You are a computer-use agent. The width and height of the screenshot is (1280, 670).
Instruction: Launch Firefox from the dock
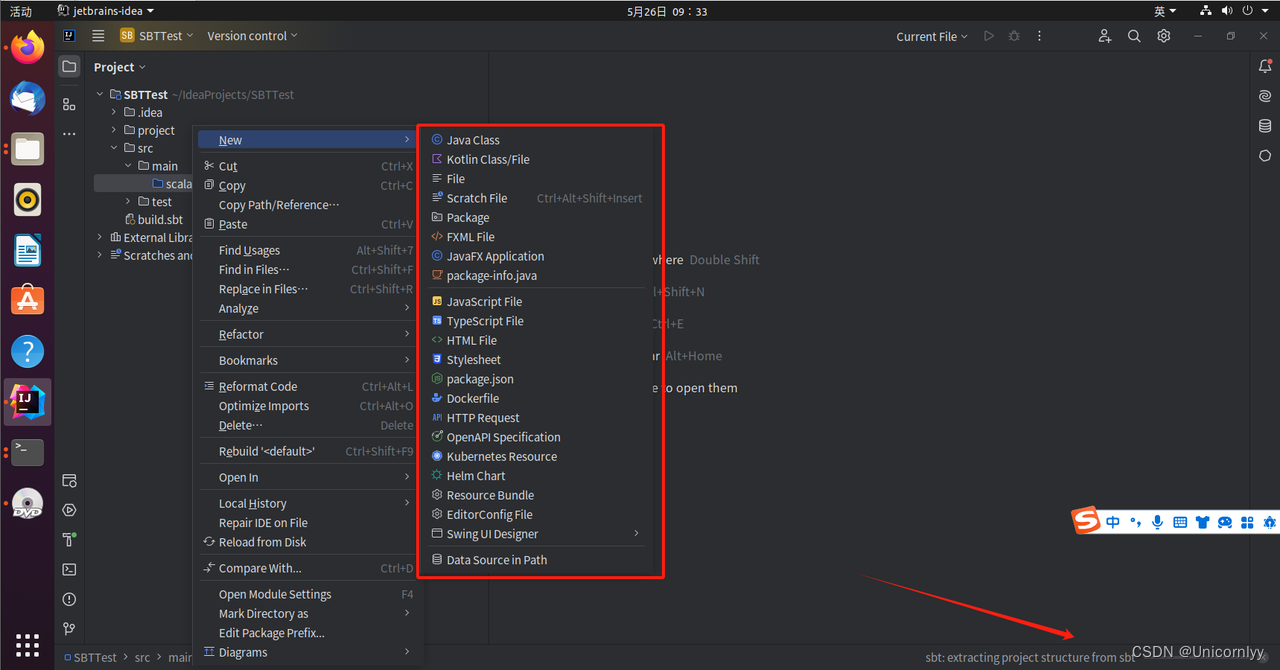click(28, 47)
